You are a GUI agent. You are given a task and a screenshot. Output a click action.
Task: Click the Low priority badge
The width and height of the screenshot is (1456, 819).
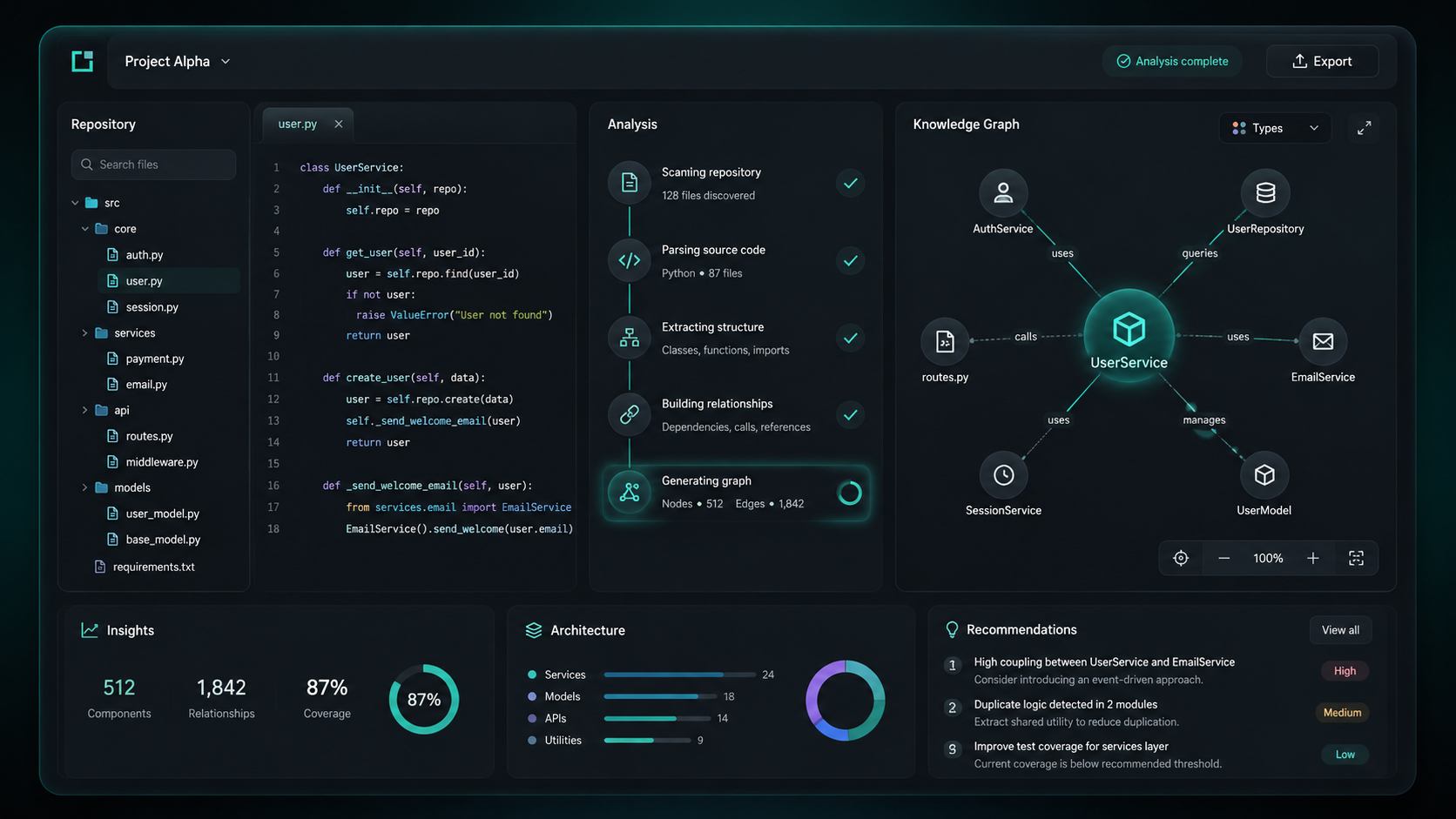coord(1345,755)
